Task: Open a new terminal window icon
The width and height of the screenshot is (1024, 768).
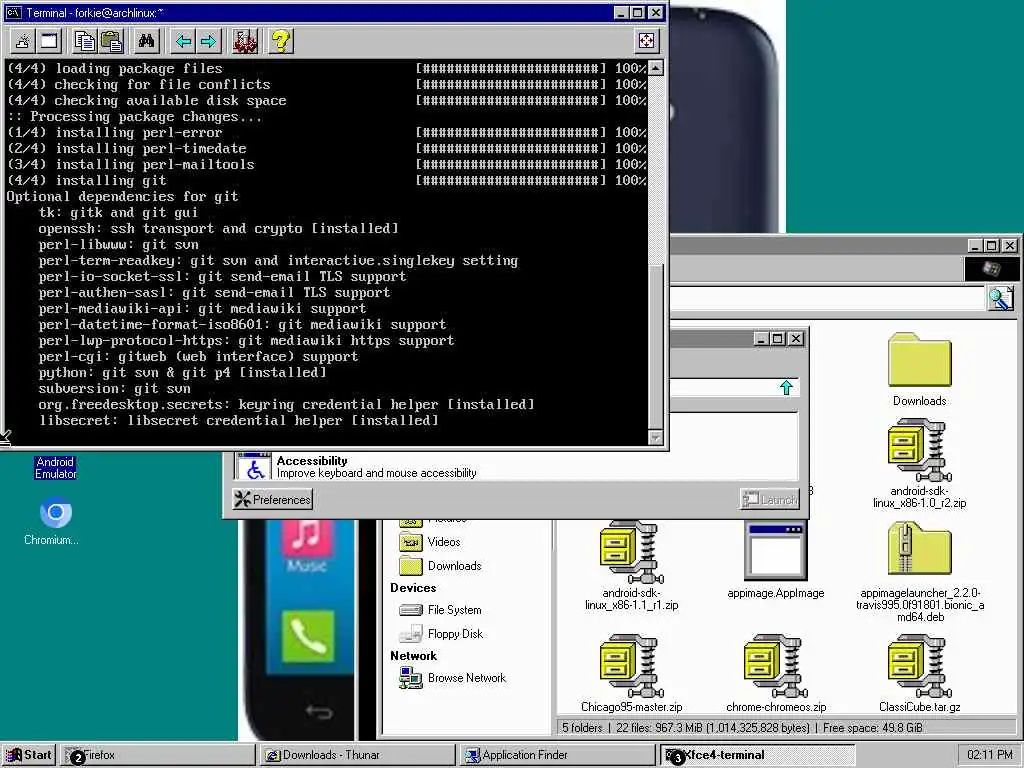Action: pyautogui.click(x=50, y=42)
